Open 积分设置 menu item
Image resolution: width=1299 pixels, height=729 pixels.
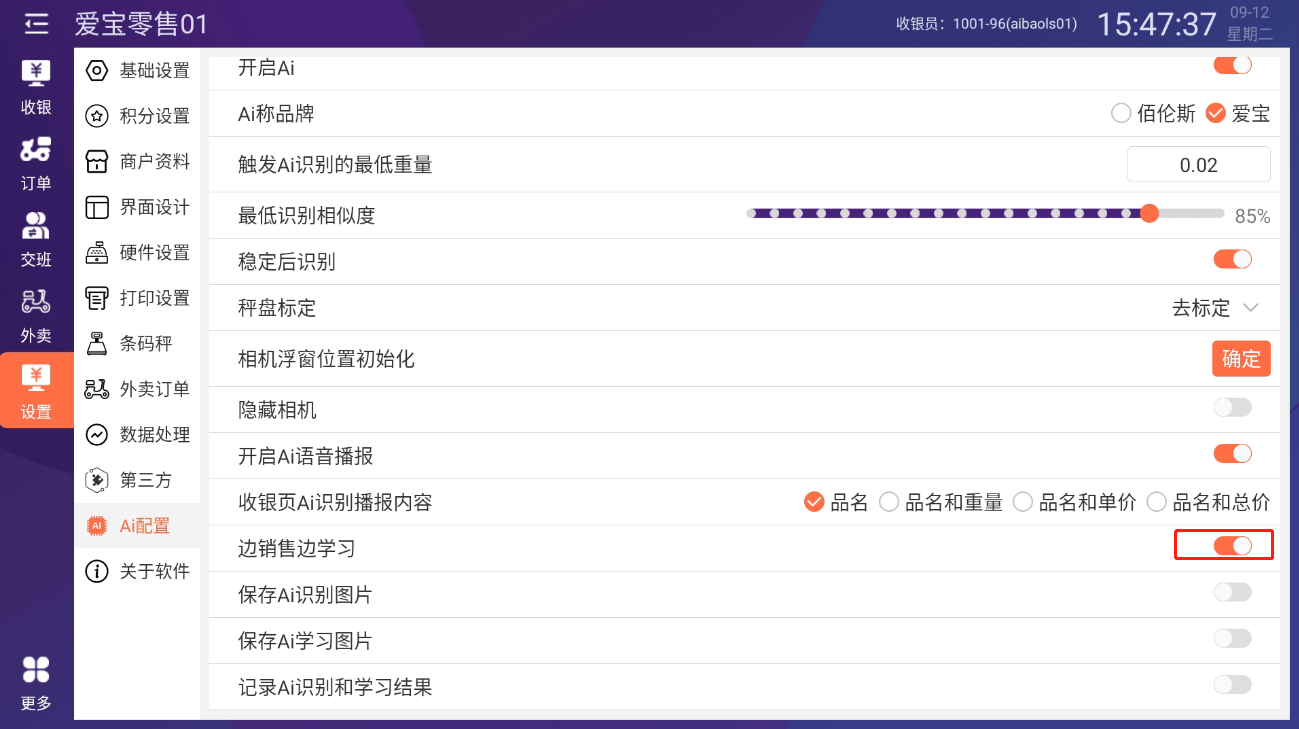tap(137, 116)
